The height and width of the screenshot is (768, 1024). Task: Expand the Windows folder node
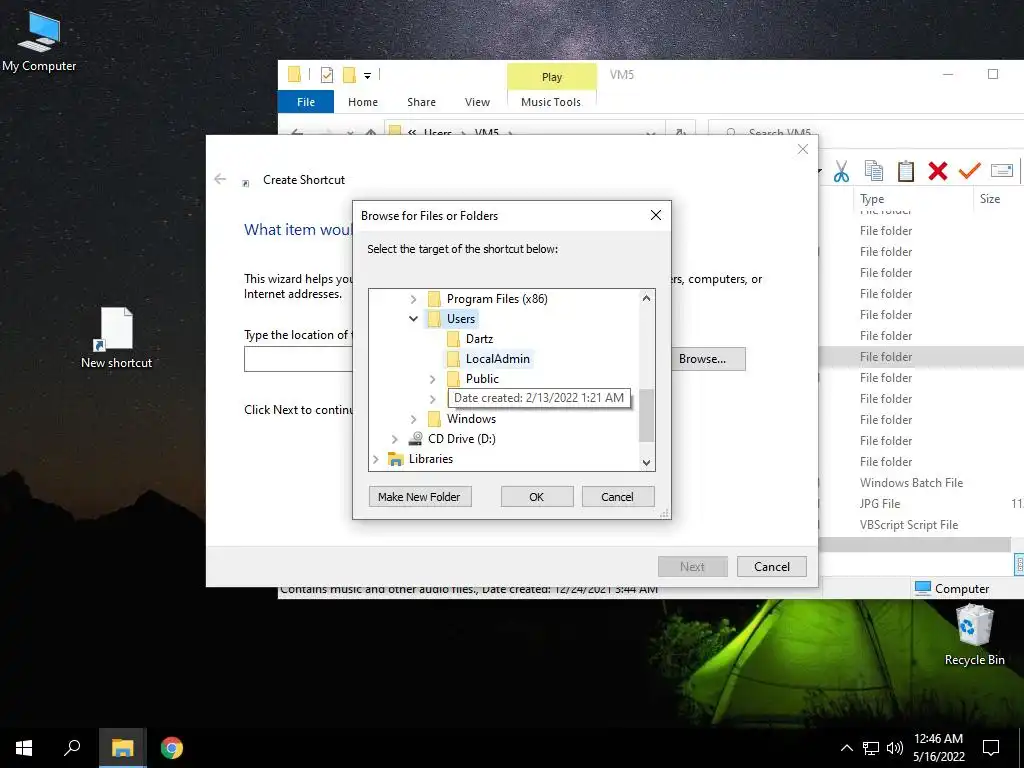coord(413,419)
